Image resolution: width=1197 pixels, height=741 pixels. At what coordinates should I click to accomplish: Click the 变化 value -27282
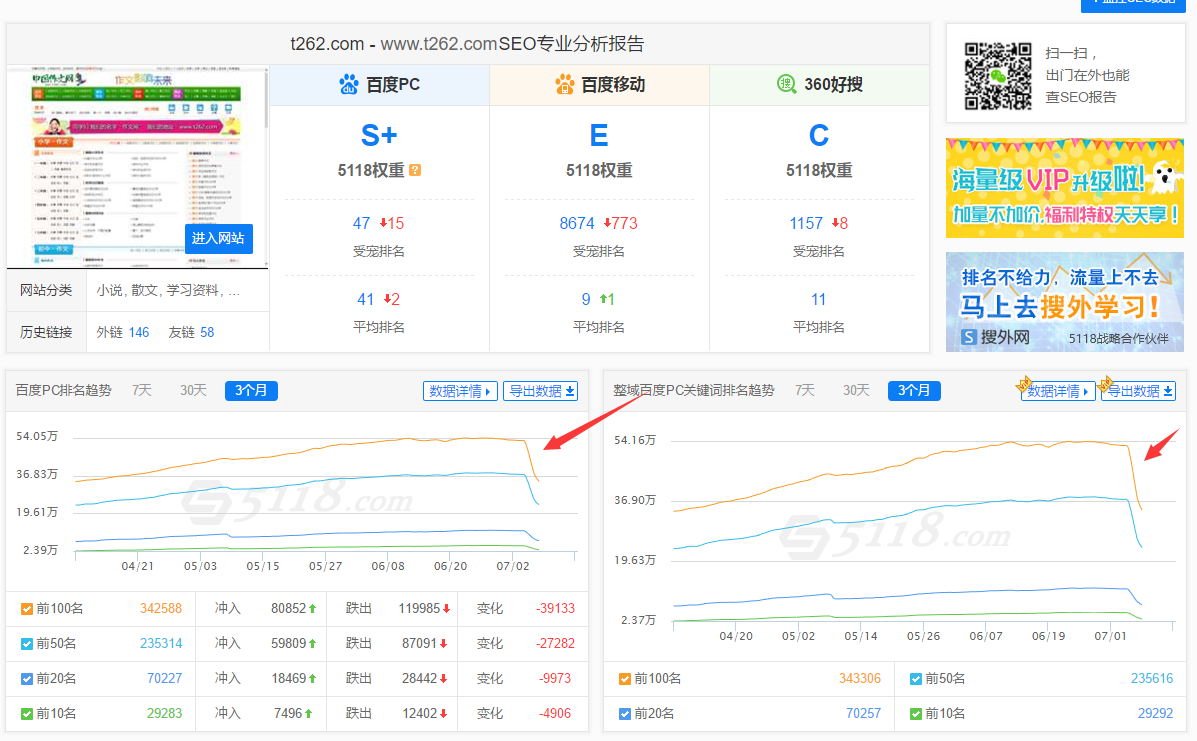556,644
